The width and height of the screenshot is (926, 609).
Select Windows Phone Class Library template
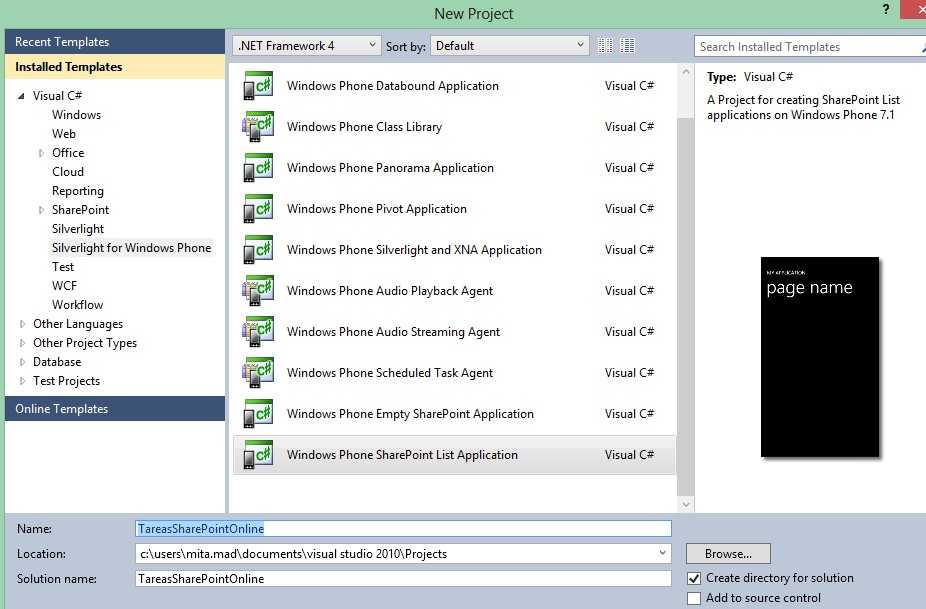pos(454,126)
